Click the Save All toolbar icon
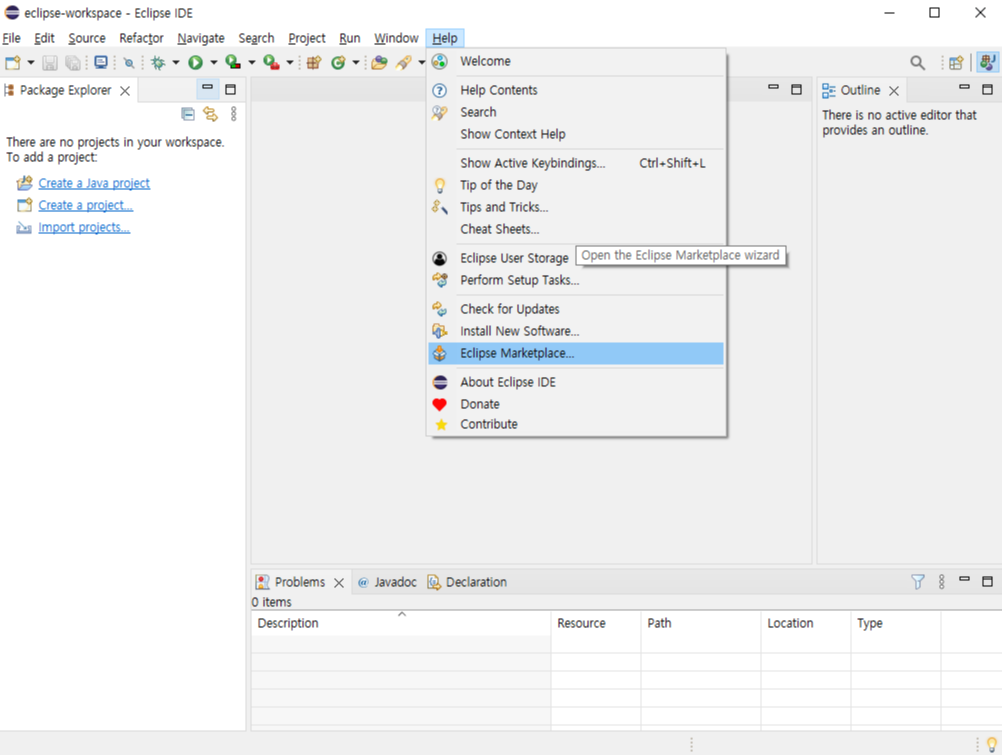 tap(73, 63)
